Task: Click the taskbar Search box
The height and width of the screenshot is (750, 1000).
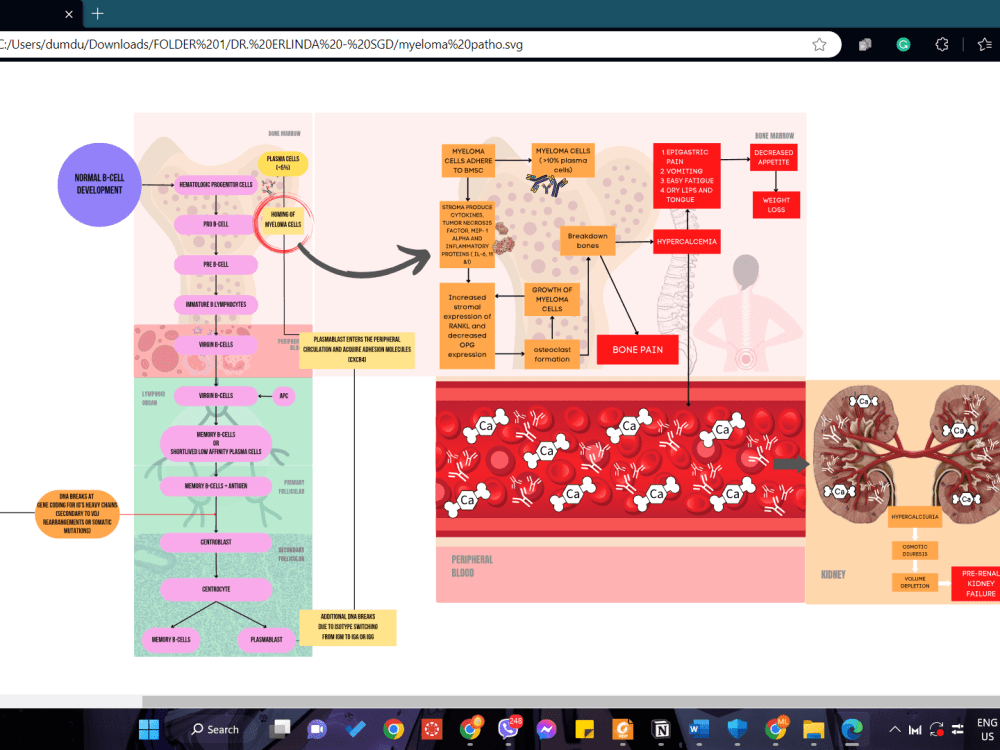Action: (x=213, y=728)
